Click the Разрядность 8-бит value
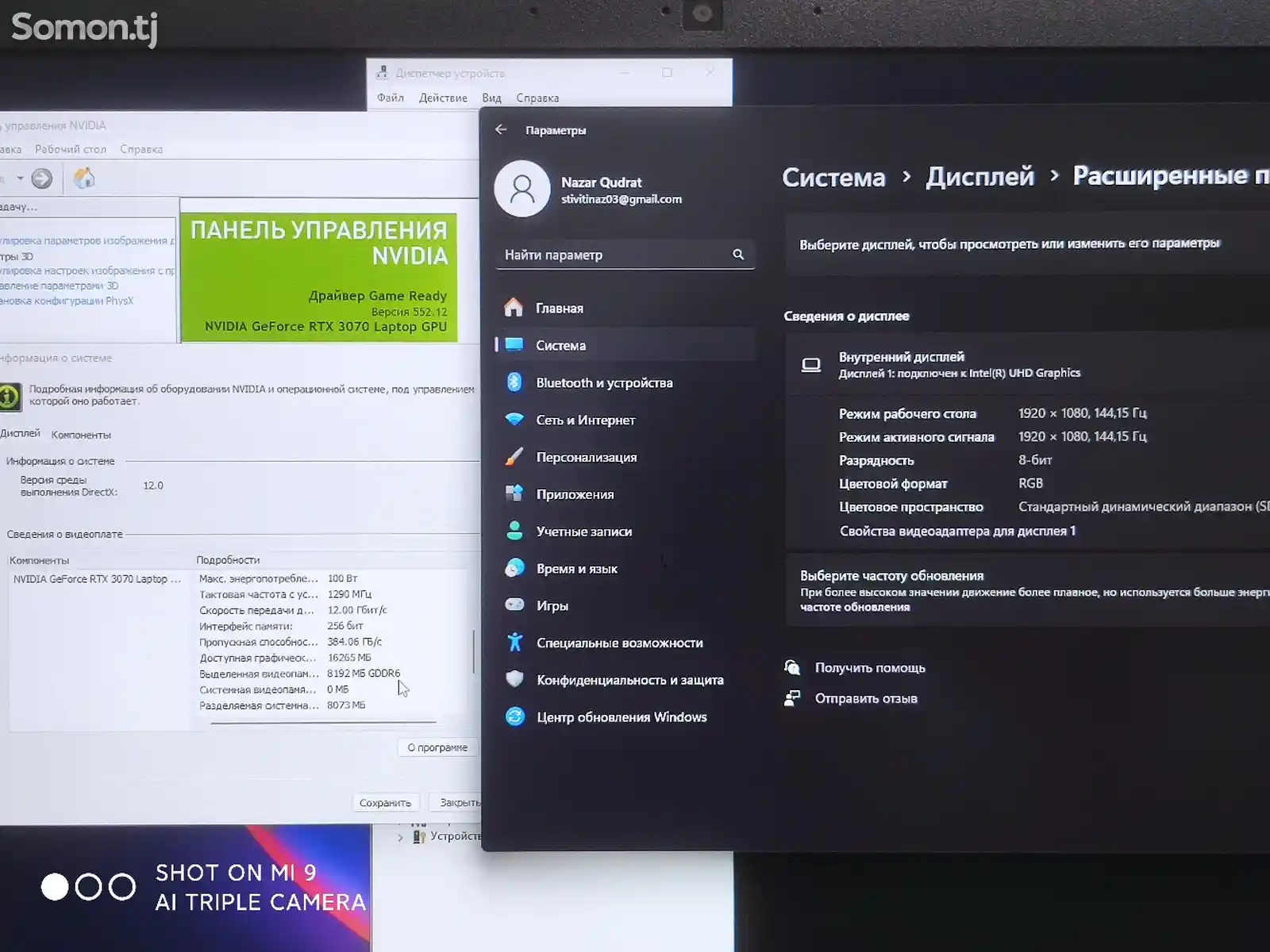 1035,459
